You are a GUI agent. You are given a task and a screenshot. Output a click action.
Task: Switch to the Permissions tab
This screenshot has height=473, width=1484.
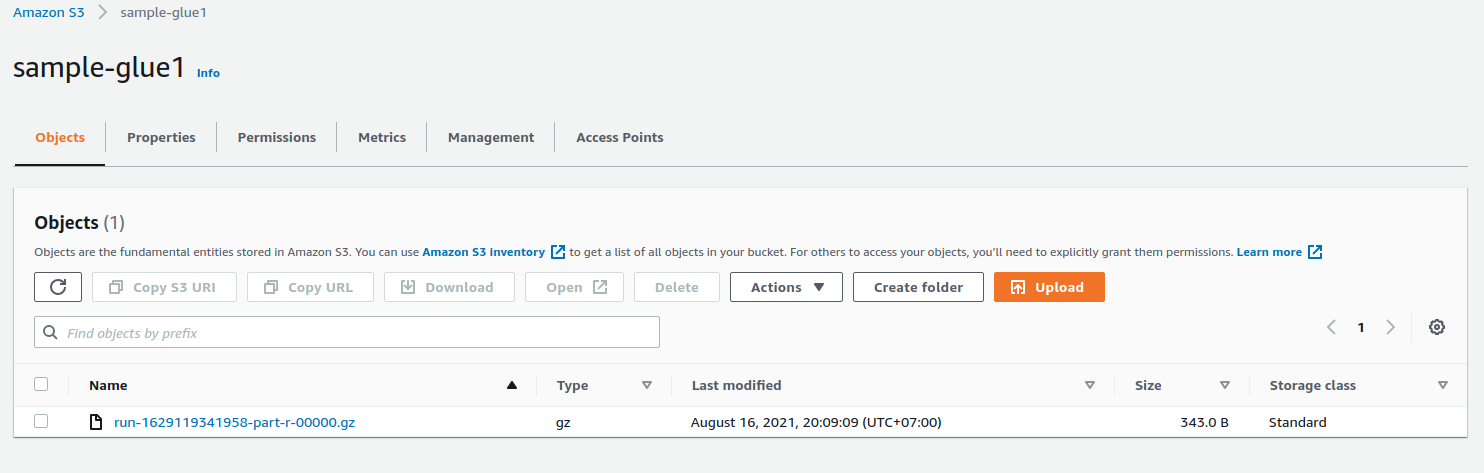pos(277,137)
